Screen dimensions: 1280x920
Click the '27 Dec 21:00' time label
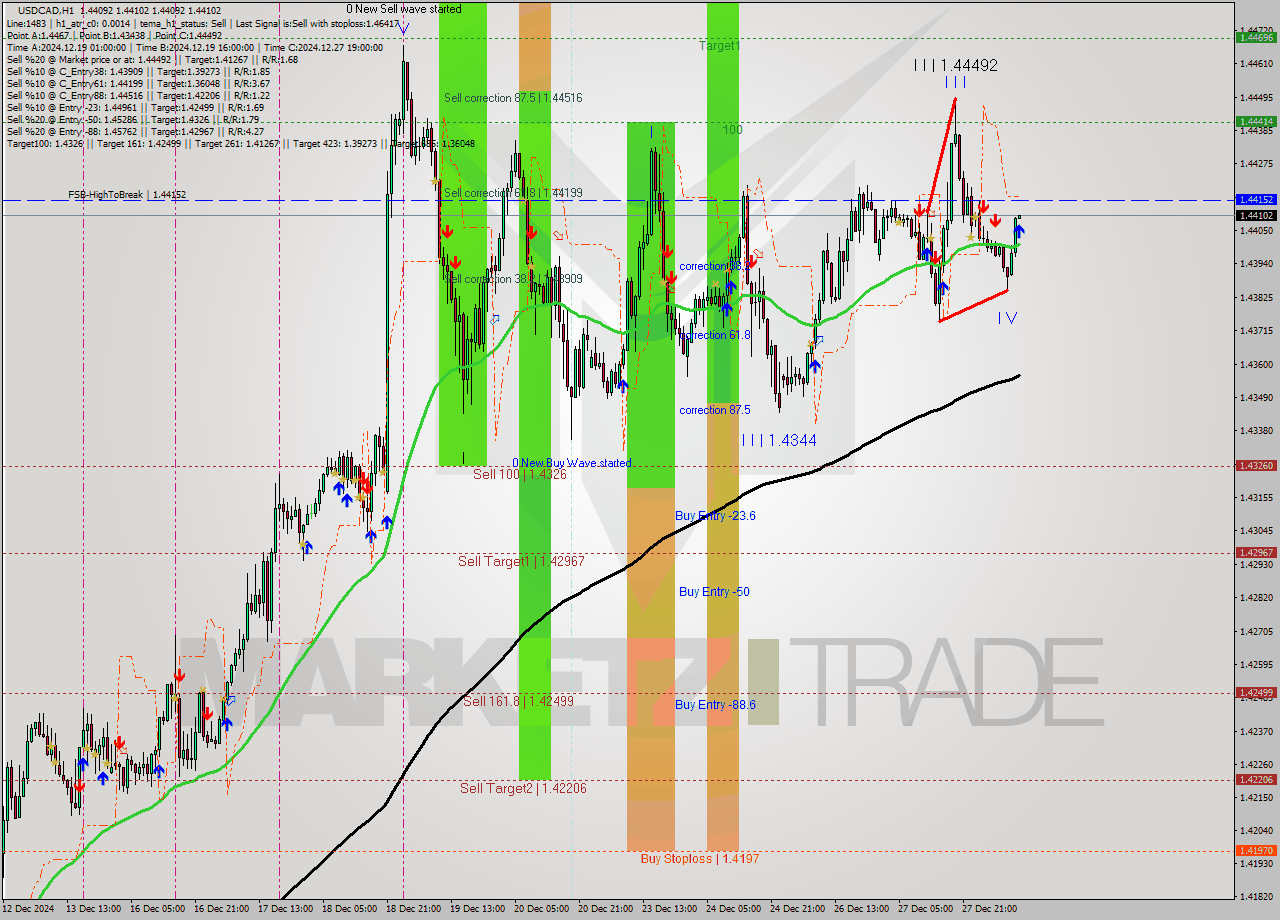(989, 908)
